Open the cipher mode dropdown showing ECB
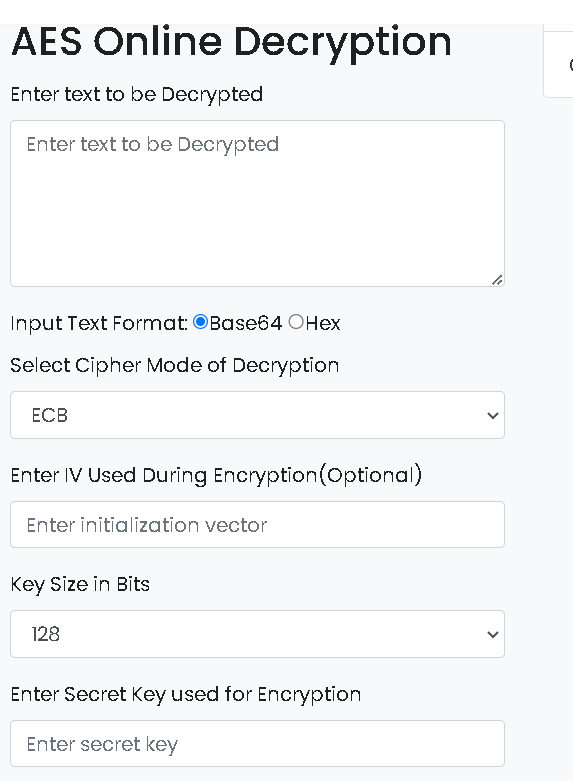The width and height of the screenshot is (573, 781). [x=257, y=415]
